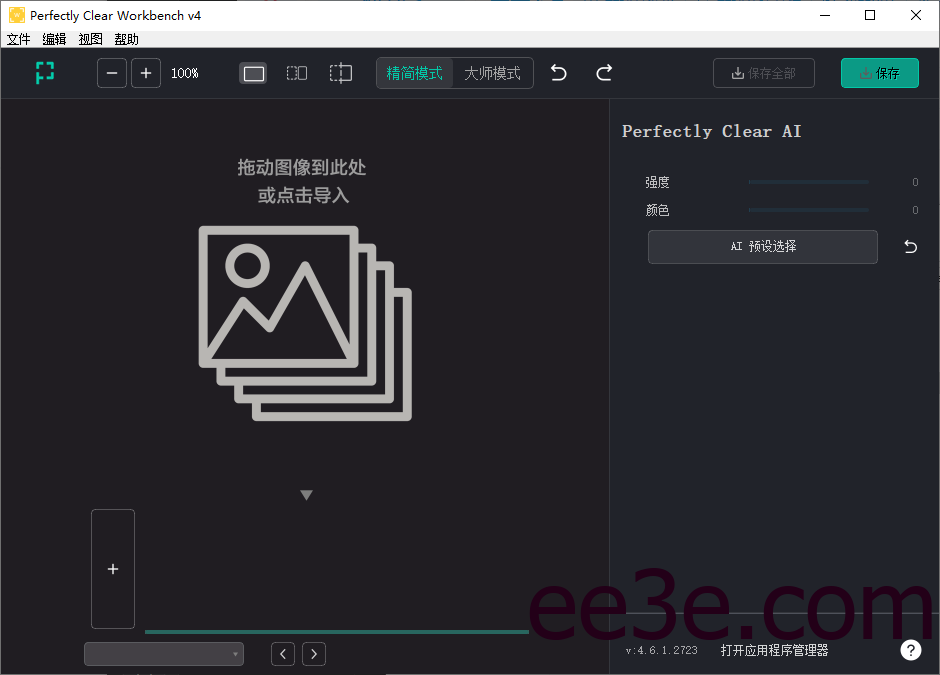The height and width of the screenshot is (675, 940).
Task: Select the side-by-side compare view icon
Action: coord(297,72)
